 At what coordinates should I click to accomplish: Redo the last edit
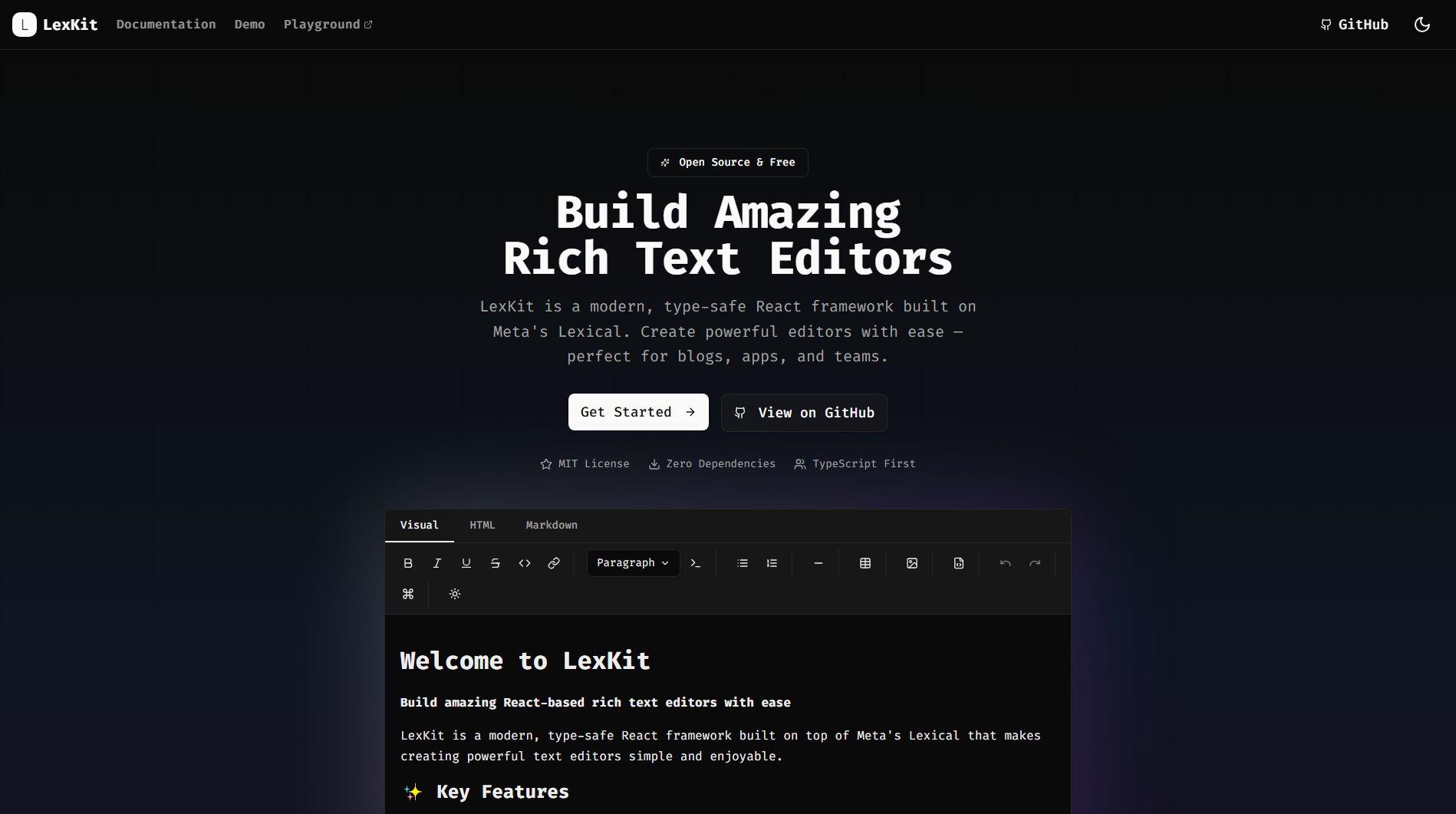1035,563
